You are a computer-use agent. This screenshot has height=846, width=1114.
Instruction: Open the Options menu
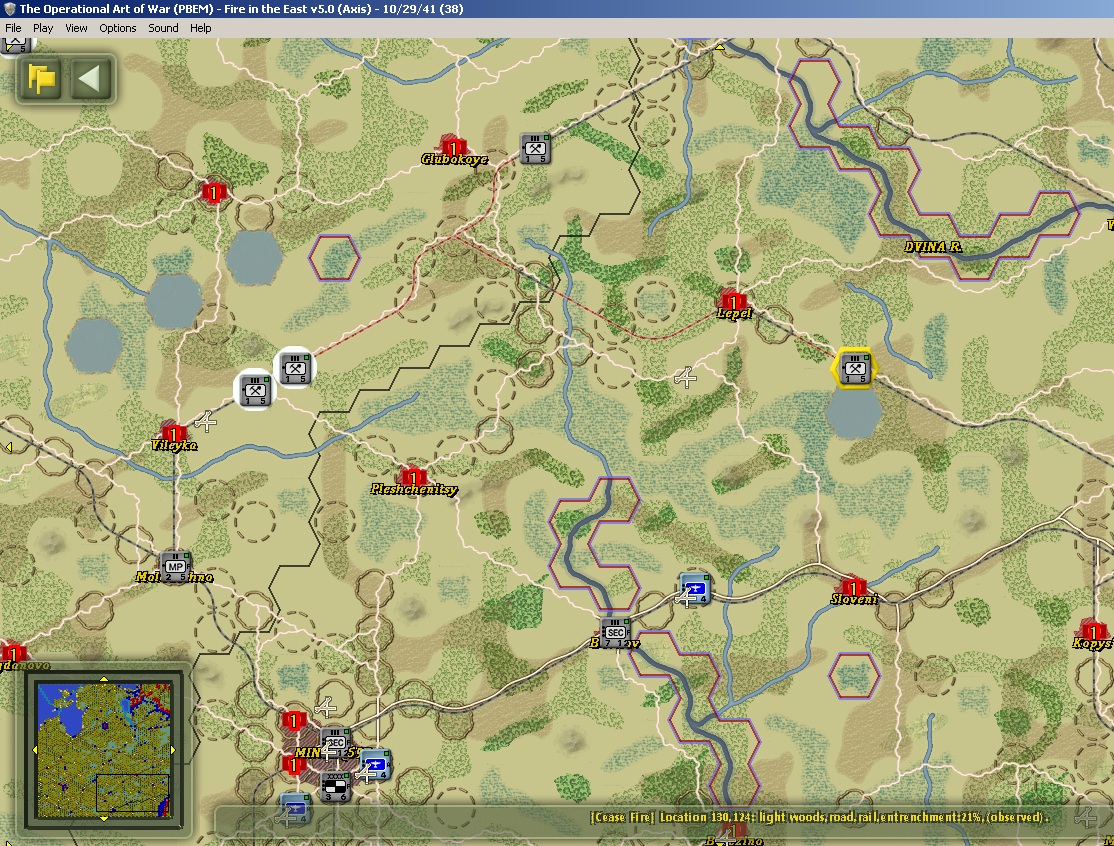(117, 28)
